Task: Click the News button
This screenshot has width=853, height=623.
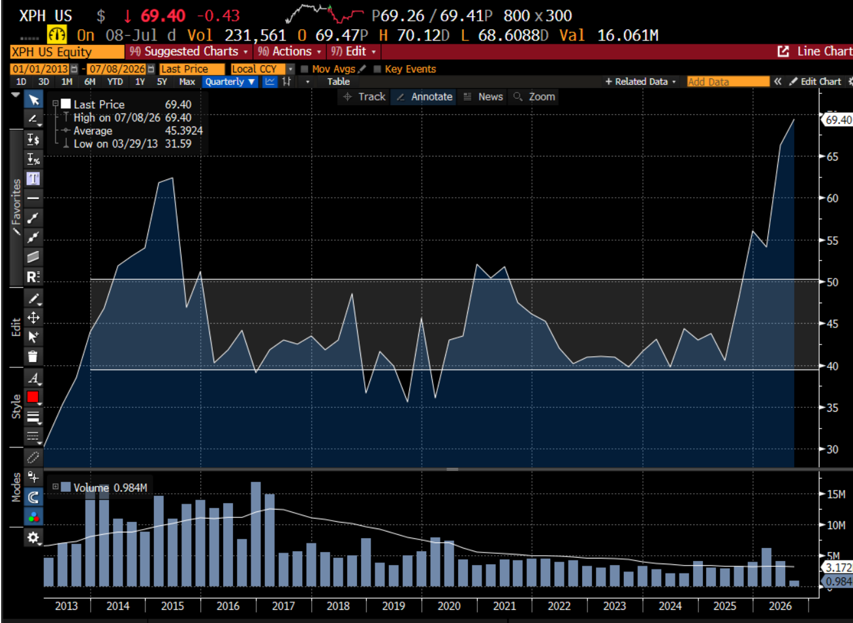Action: tap(484, 97)
